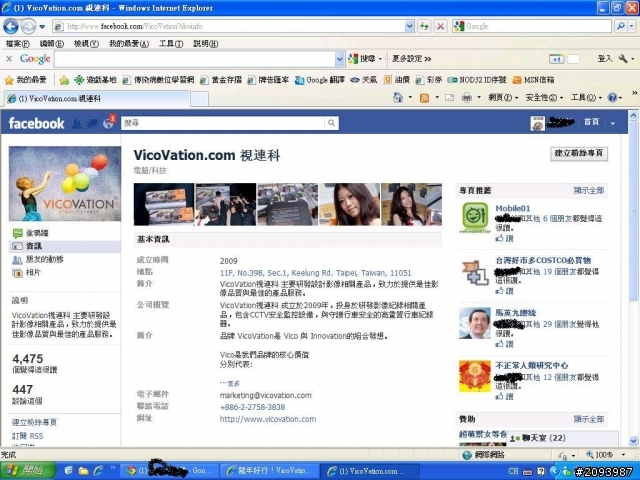Open Facebook account dropdown arrow
Image resolution: width=640 pixels, height=480 pixels.
click(613, 123)
